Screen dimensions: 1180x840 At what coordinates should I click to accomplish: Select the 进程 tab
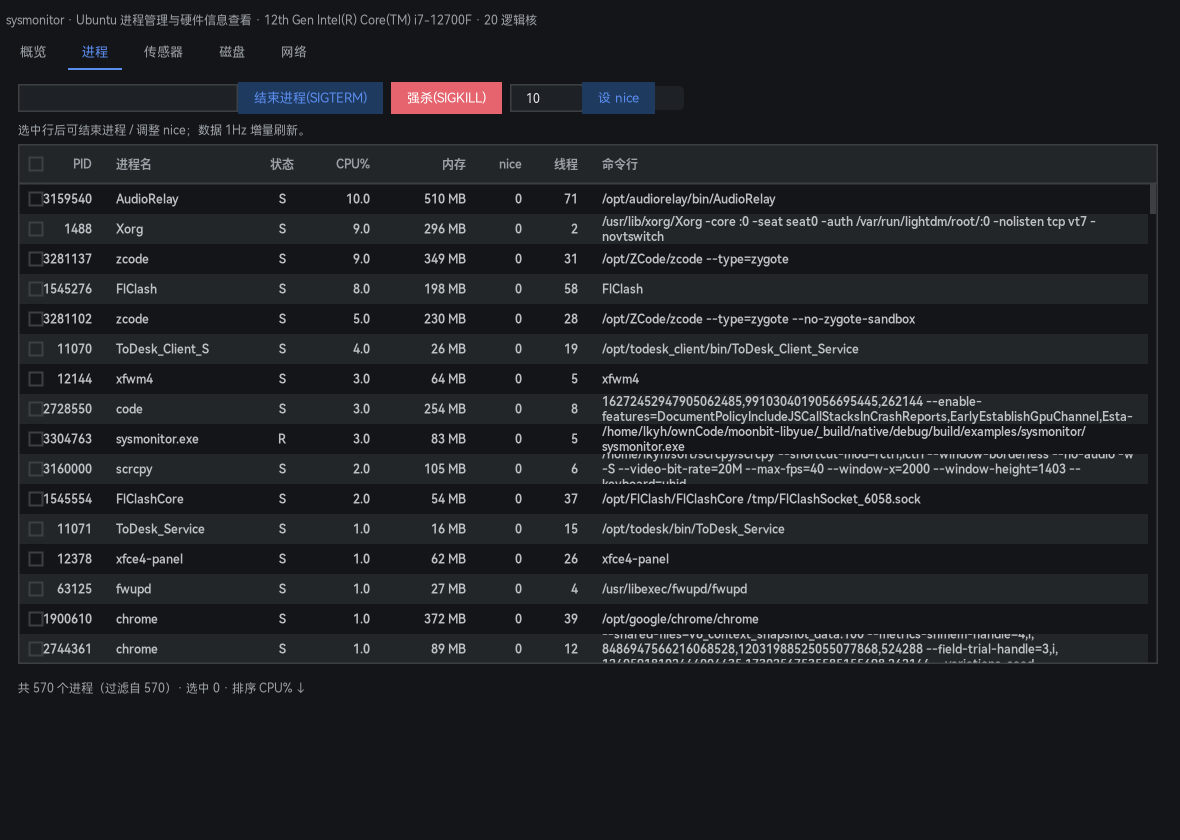[95, 52]
